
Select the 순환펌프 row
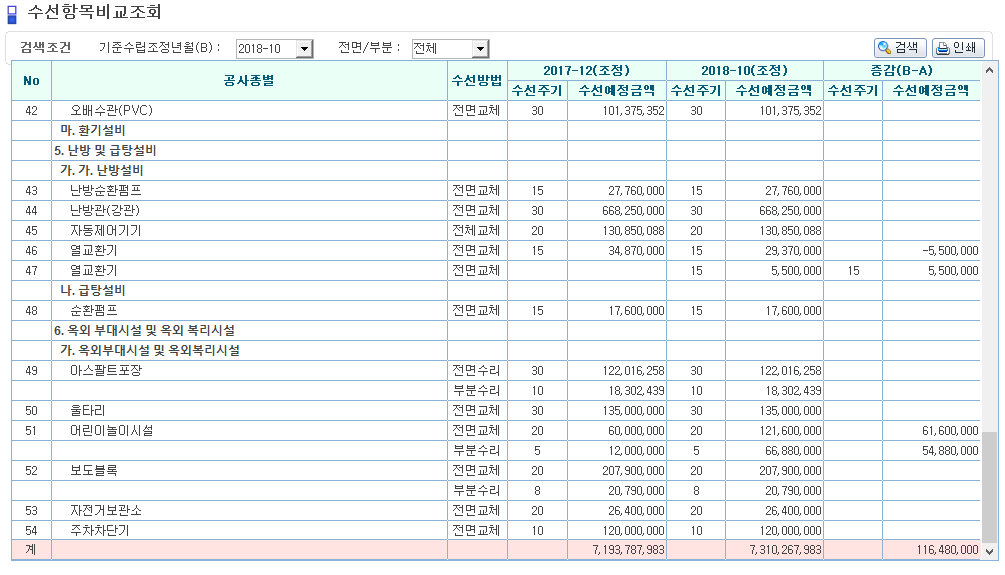click(496, 311)
